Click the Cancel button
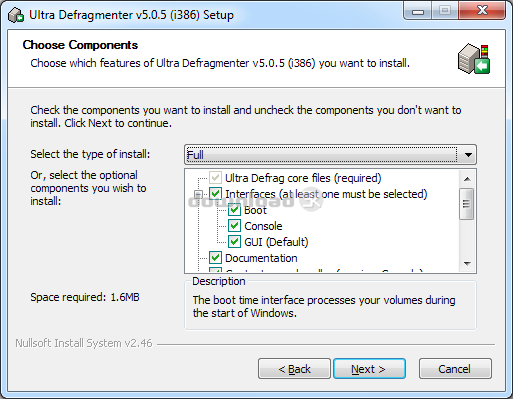 point(455,369)
